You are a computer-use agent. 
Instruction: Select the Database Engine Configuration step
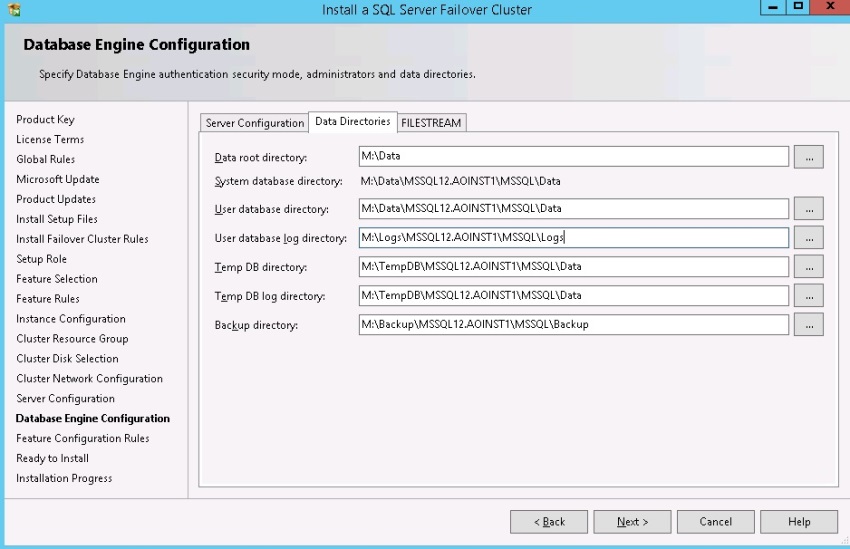[x=93, y=418]
